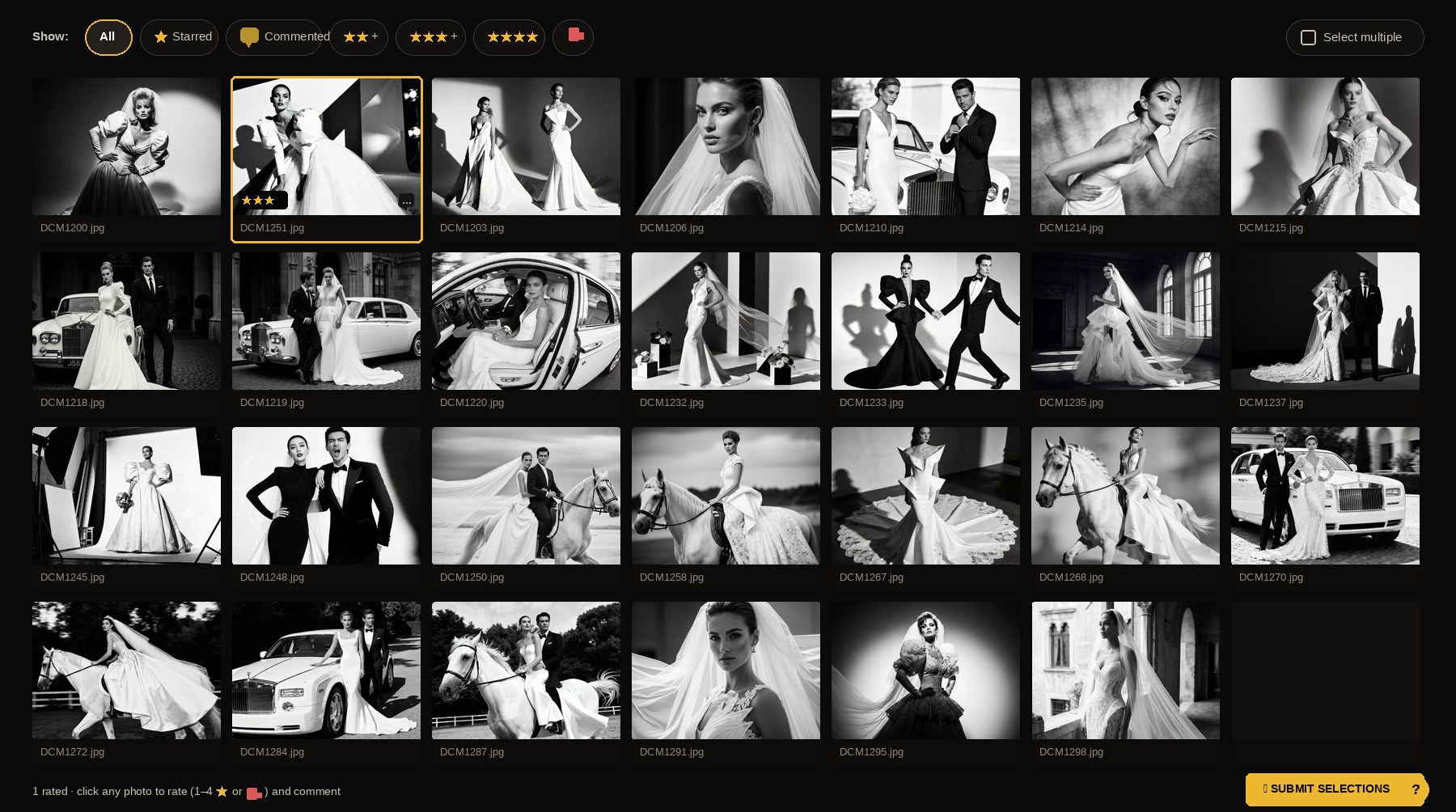Enable the Select multiple checkbox
The image size is (1456, 812).
(1308, 37)
